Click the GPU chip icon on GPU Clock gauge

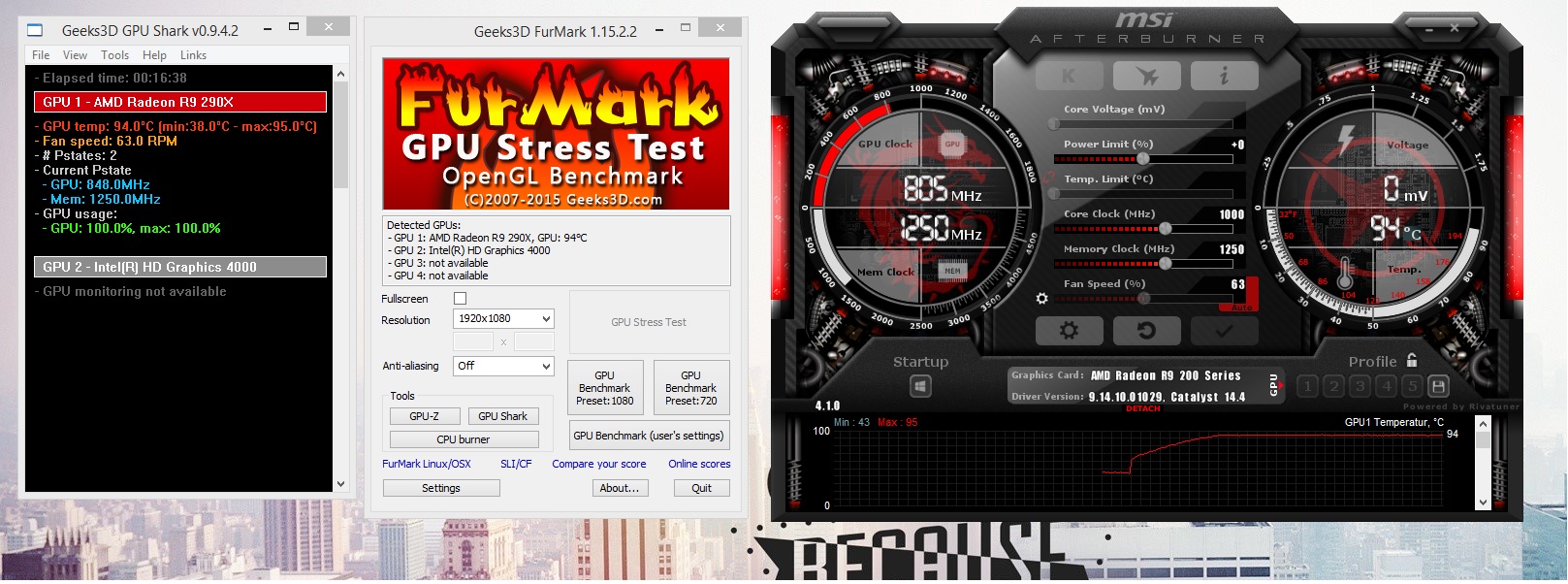pyautogui.click(x=952, y=144)
